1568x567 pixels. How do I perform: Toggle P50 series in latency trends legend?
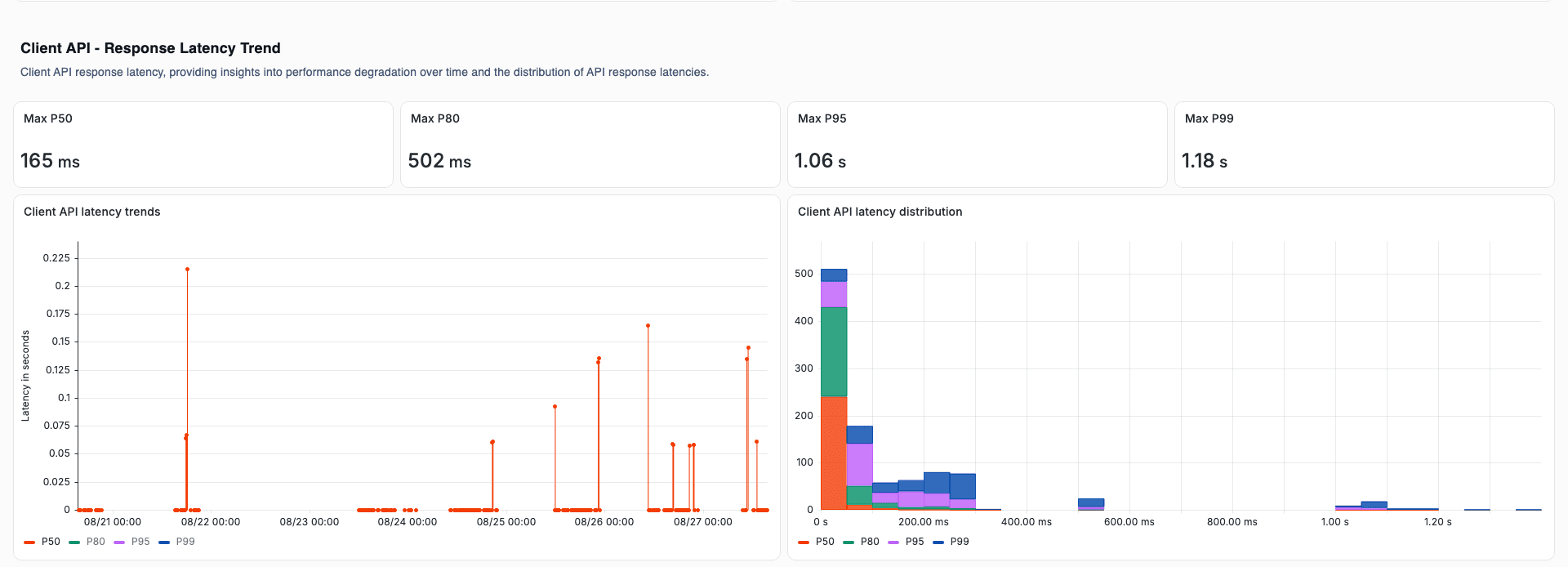pyautogui.click(x=42, y=542)
